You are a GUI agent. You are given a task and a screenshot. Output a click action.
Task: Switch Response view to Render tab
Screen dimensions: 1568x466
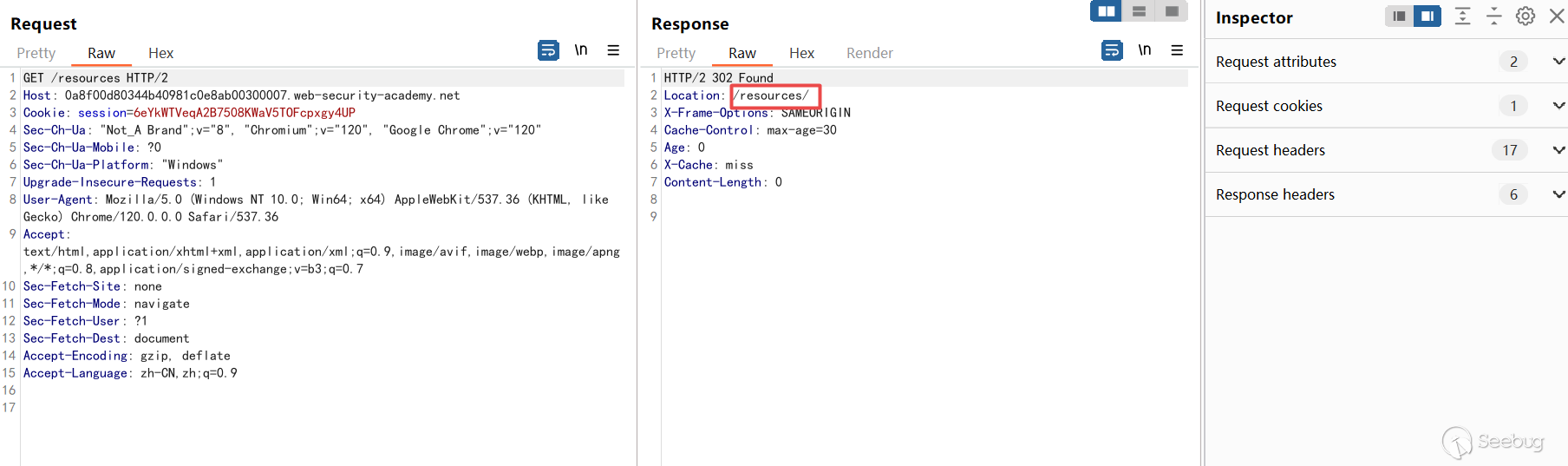click(x=869, y=53)
